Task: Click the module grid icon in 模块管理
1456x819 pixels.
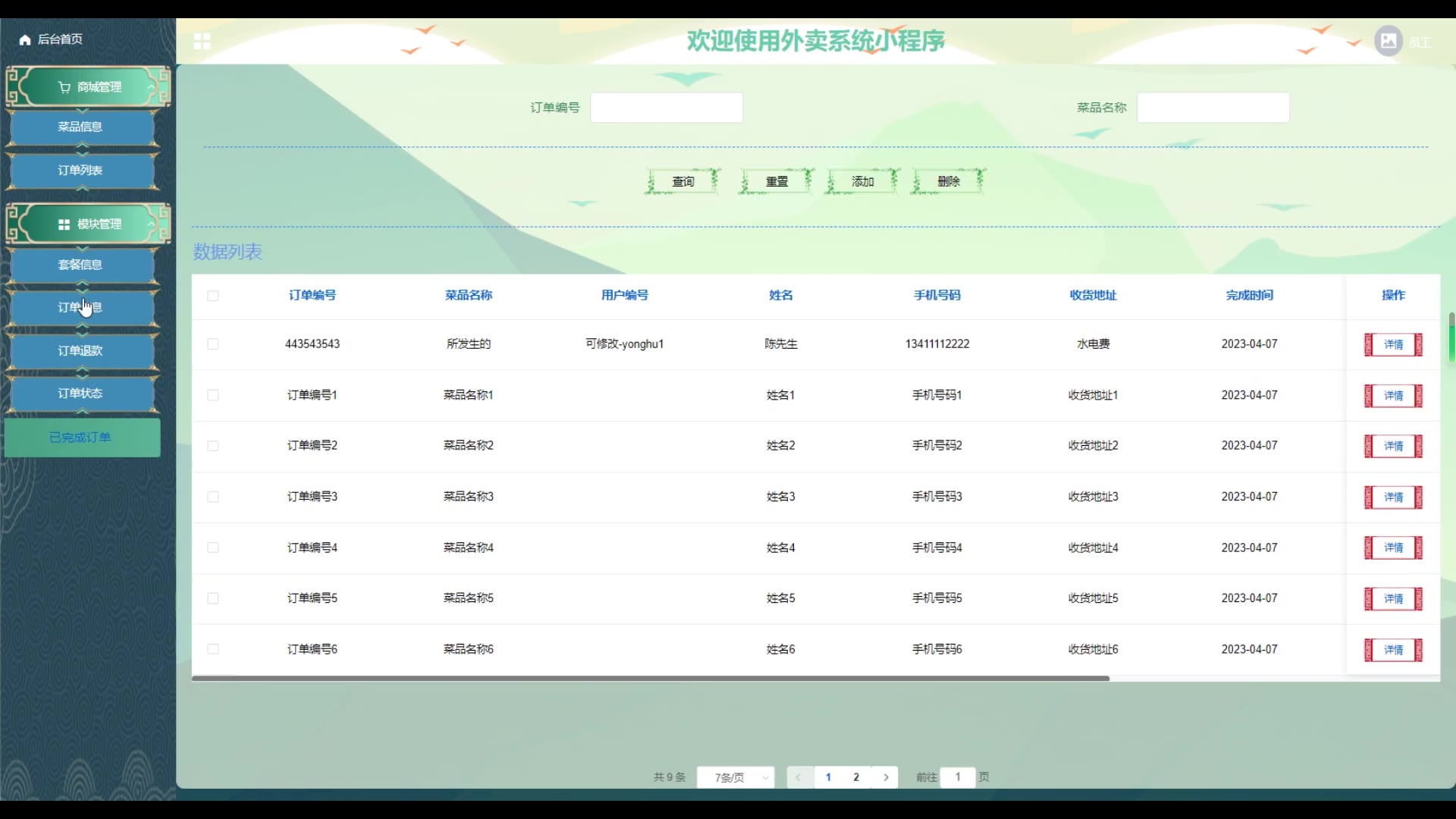Action: pyautogui.click(x=64, y=224)
